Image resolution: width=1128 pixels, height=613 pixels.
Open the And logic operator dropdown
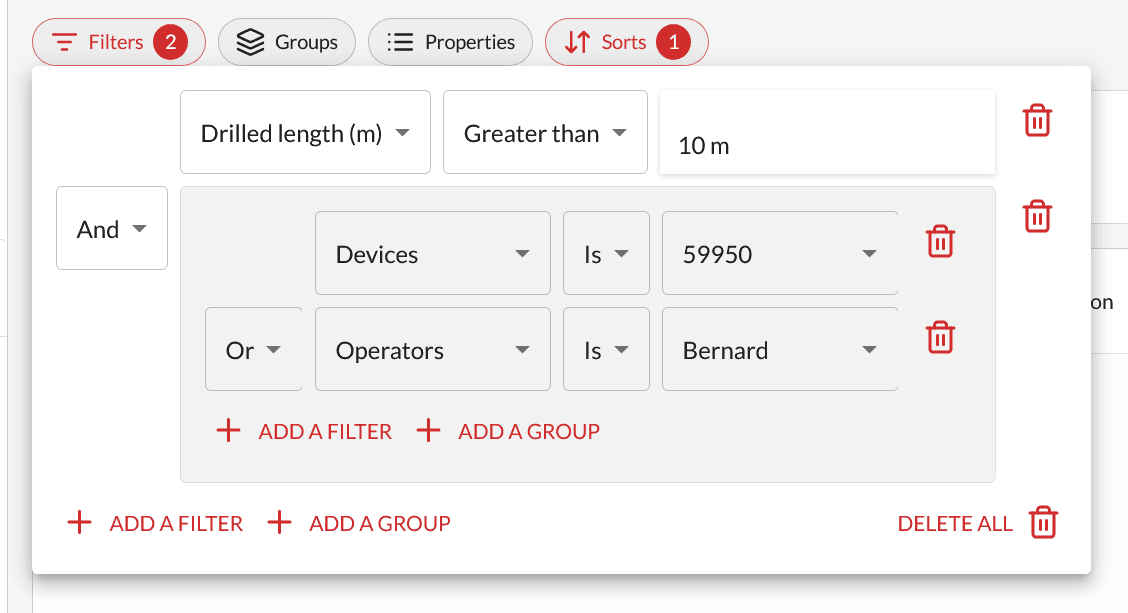coord(112,229)
